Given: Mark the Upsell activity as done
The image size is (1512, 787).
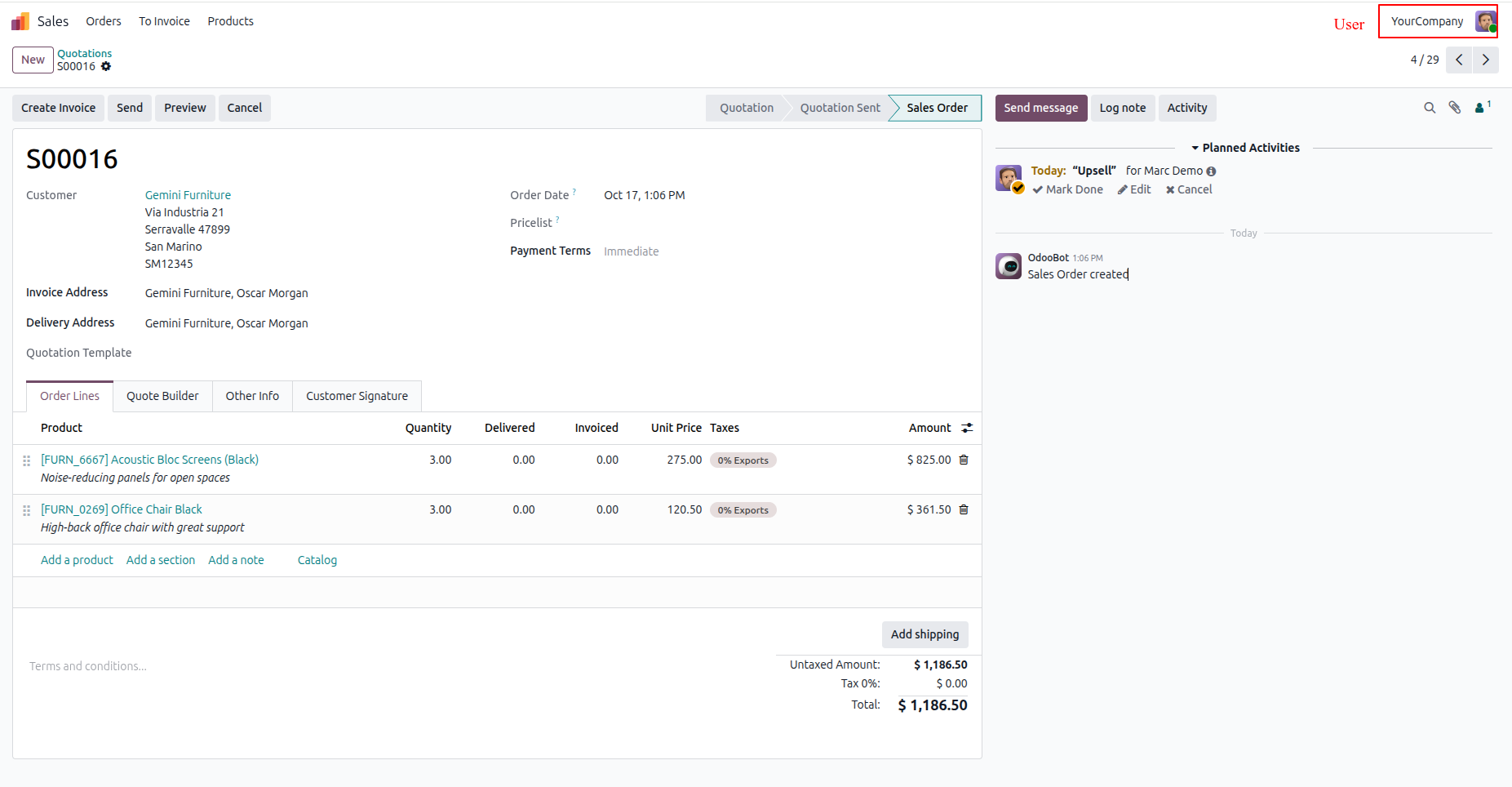Looking at the screenshot, I should click(1068, 189).
